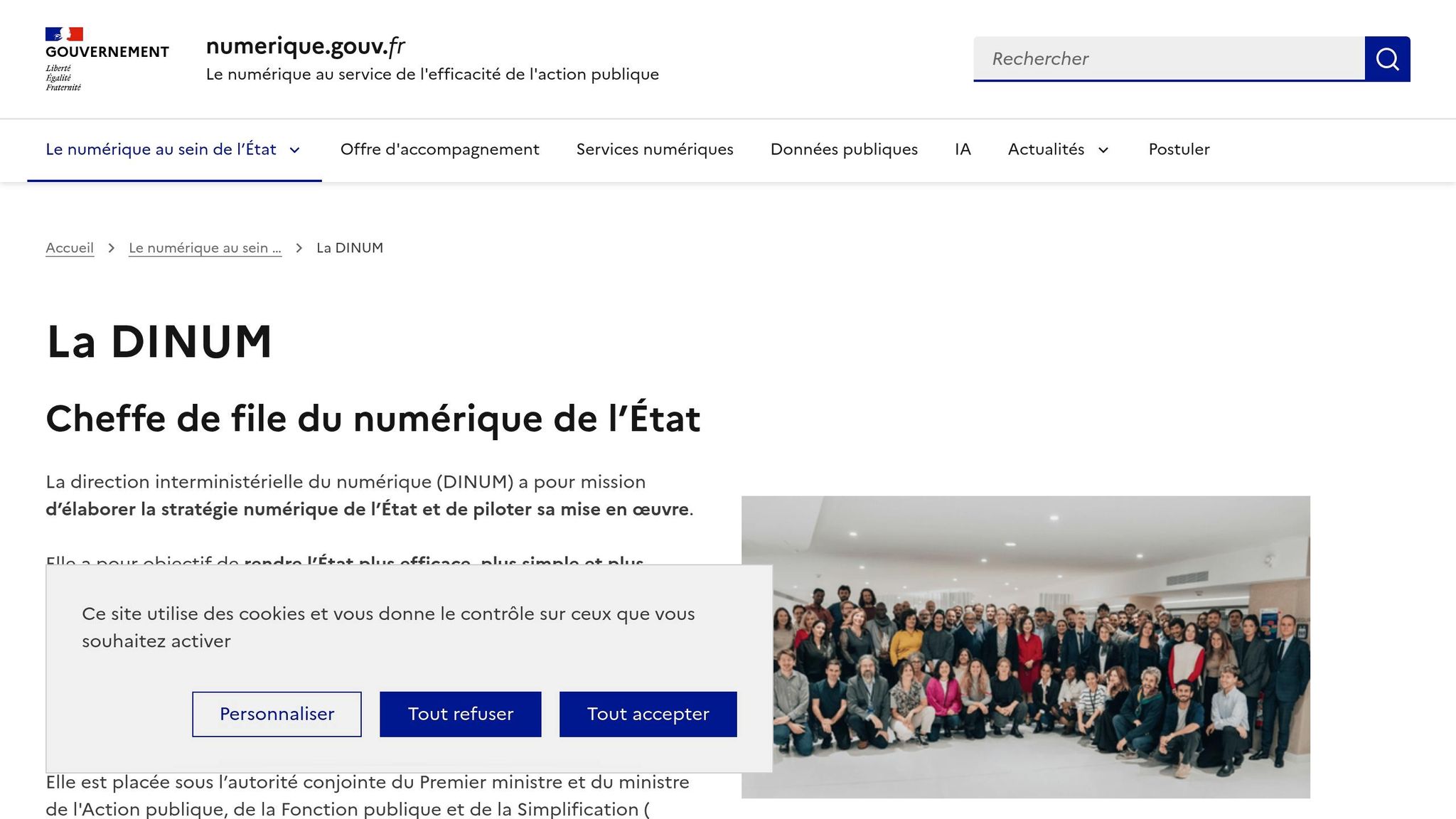1456x819 pixels.
Task: Open the Offre d'accompagnement menu item
Action: pyautogui.click(x=439, y=149)
